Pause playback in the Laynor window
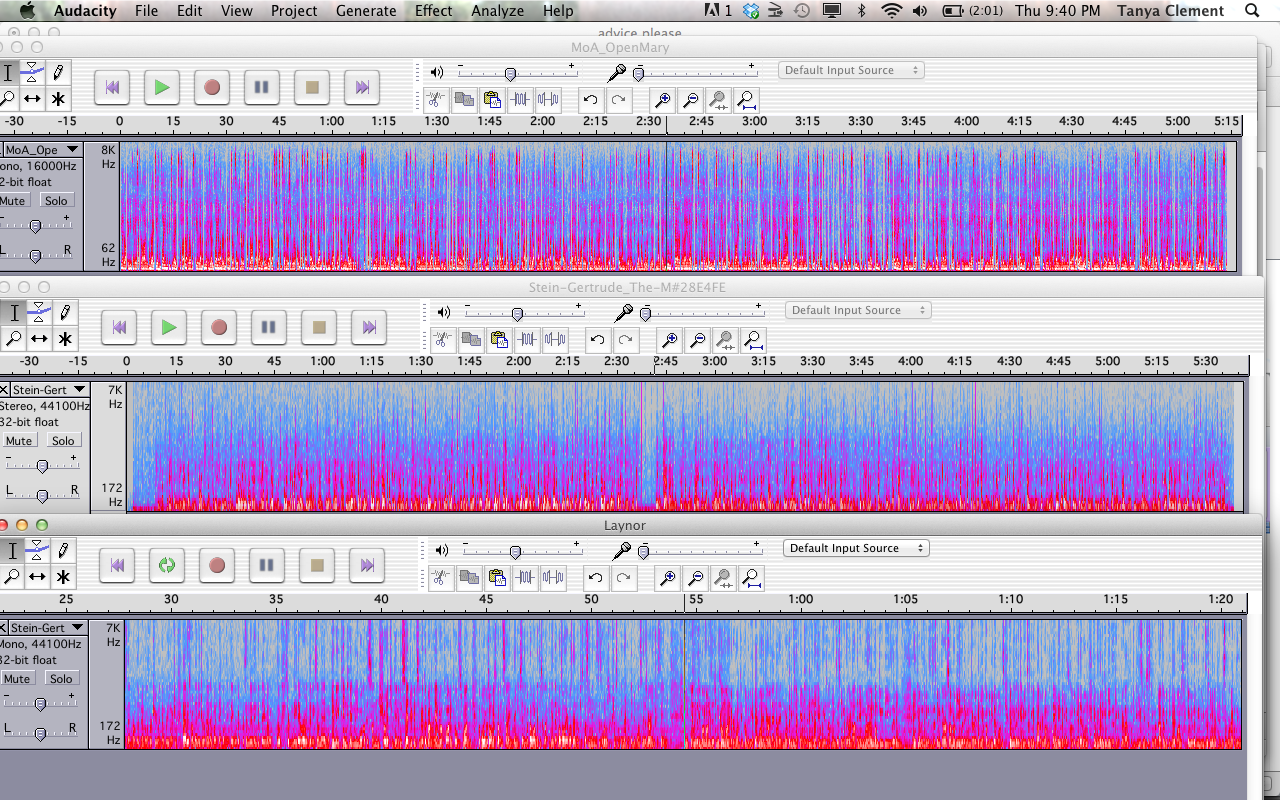Screen dimensions: 1280x800 click(267, 565)
